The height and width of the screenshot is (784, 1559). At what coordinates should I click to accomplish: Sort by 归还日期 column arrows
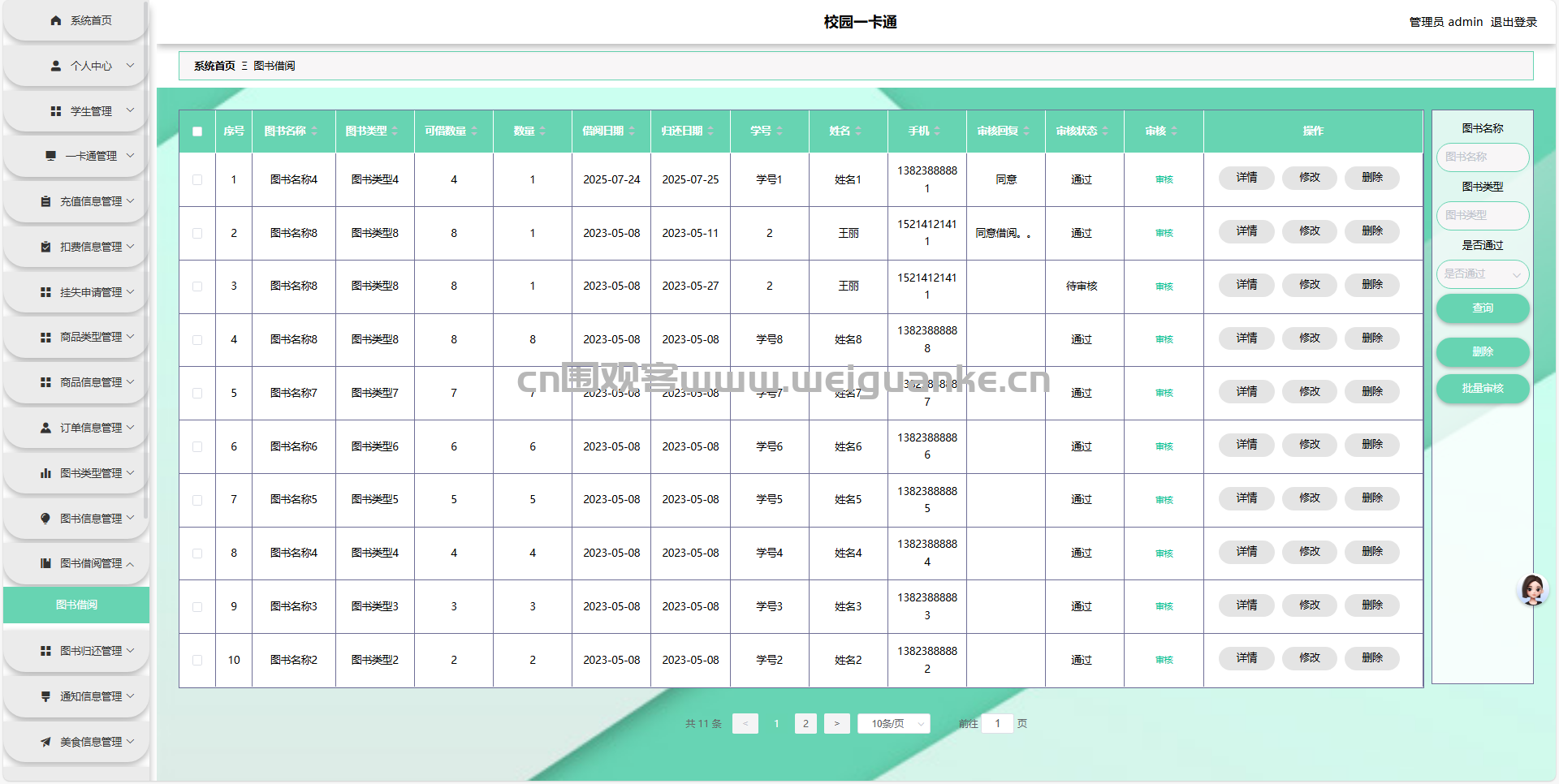pyautogui.click(x=710, y=131)
